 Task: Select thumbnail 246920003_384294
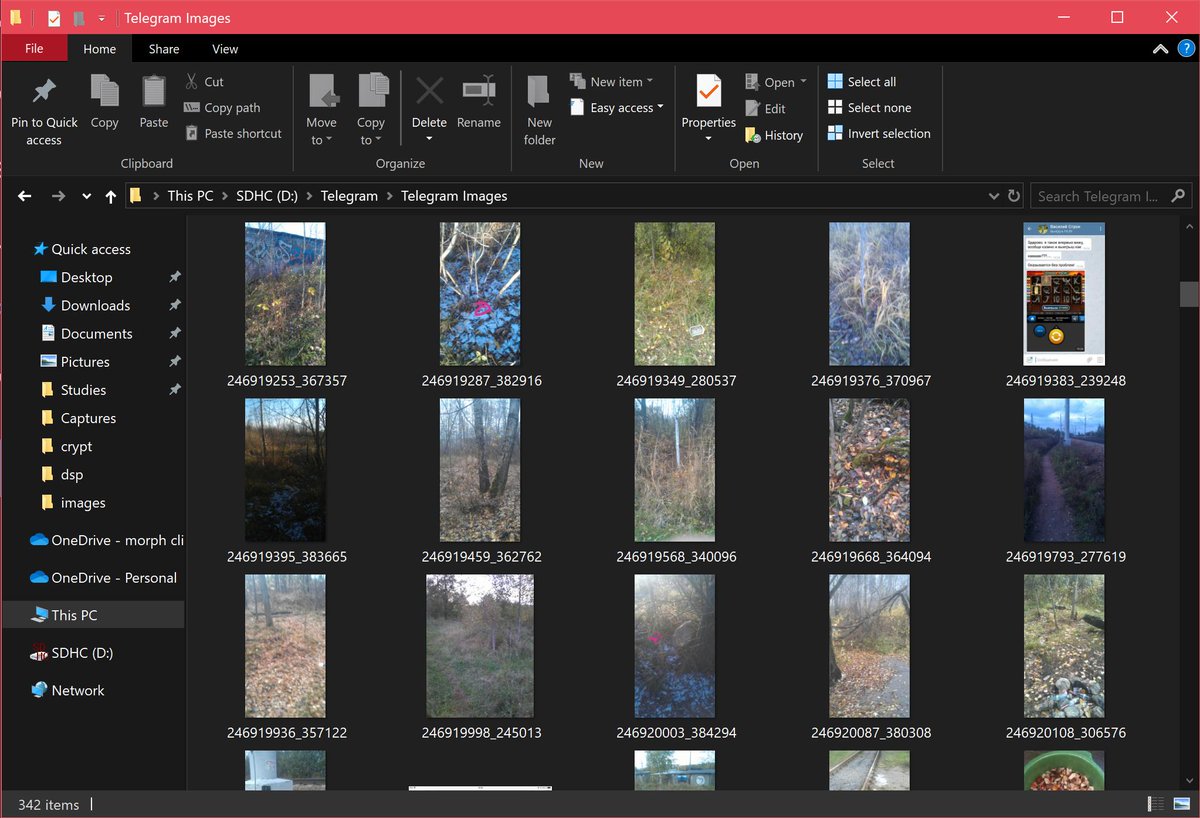pos(675,646)
